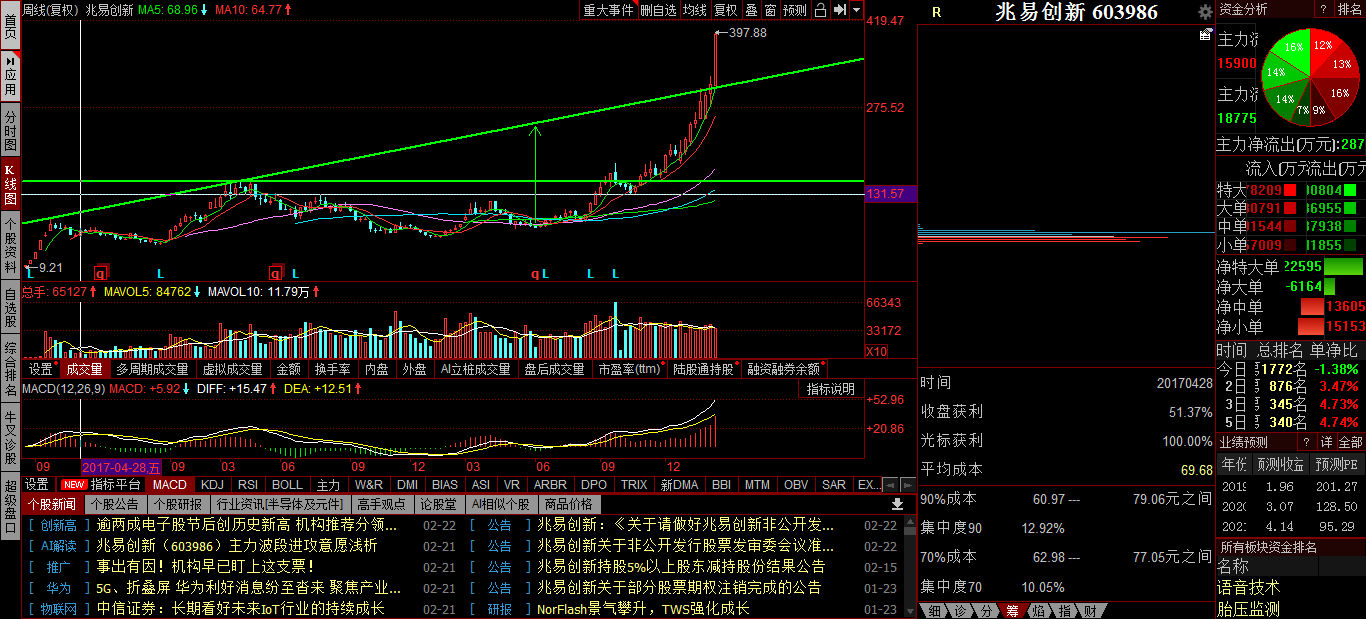The image size is (1366, 619).
Task: Click the collapse-to-right arrow icon in chart toolbar
Action: [840, 10]
